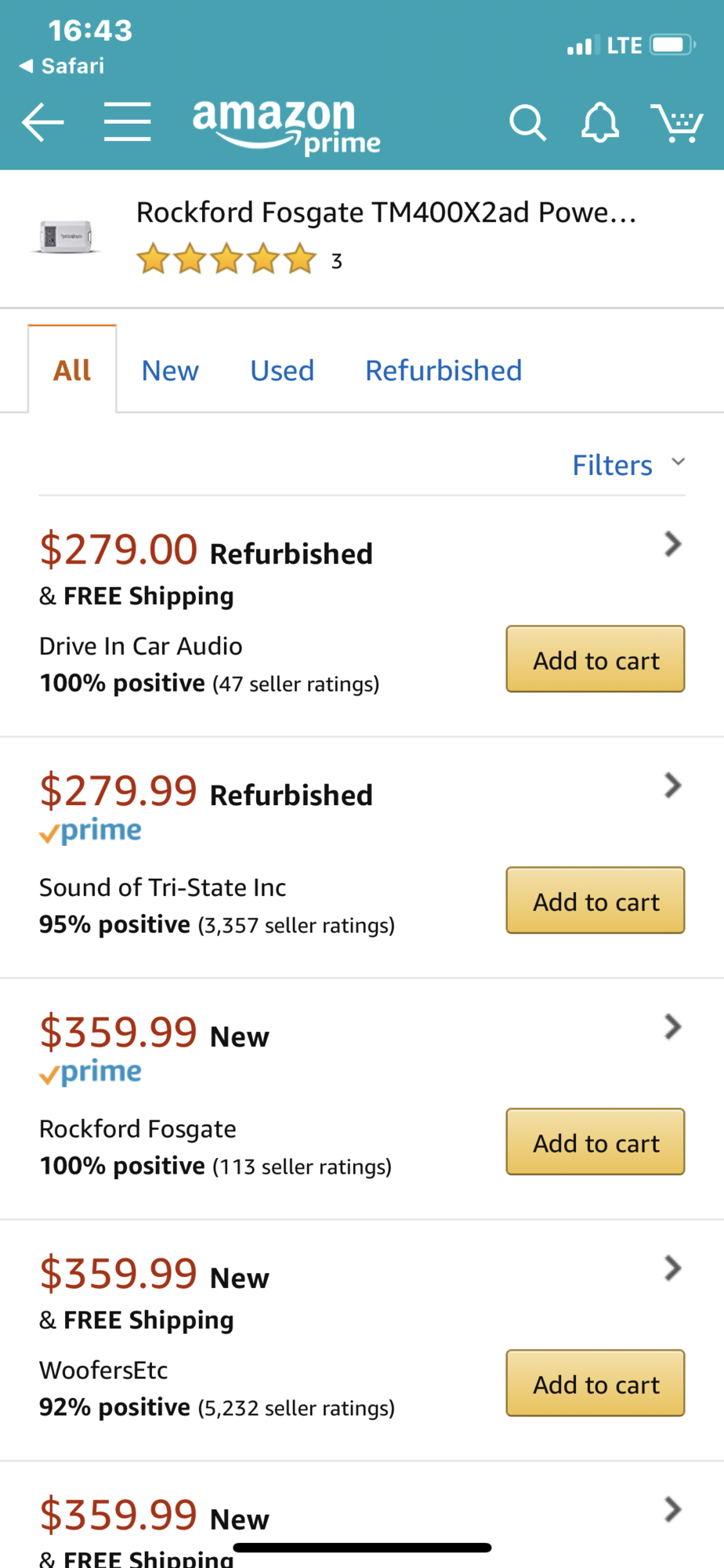Return to Safari via back link

[62, 66]
